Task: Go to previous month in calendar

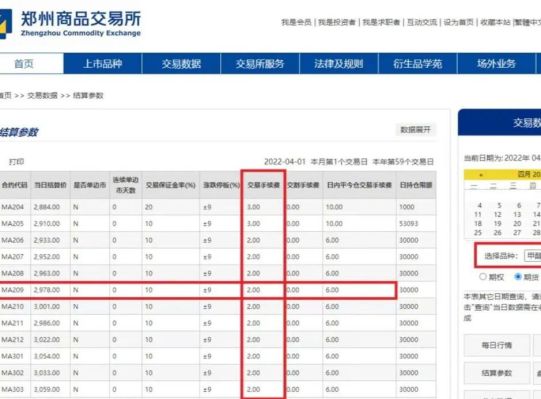Action: pos(481,175)
